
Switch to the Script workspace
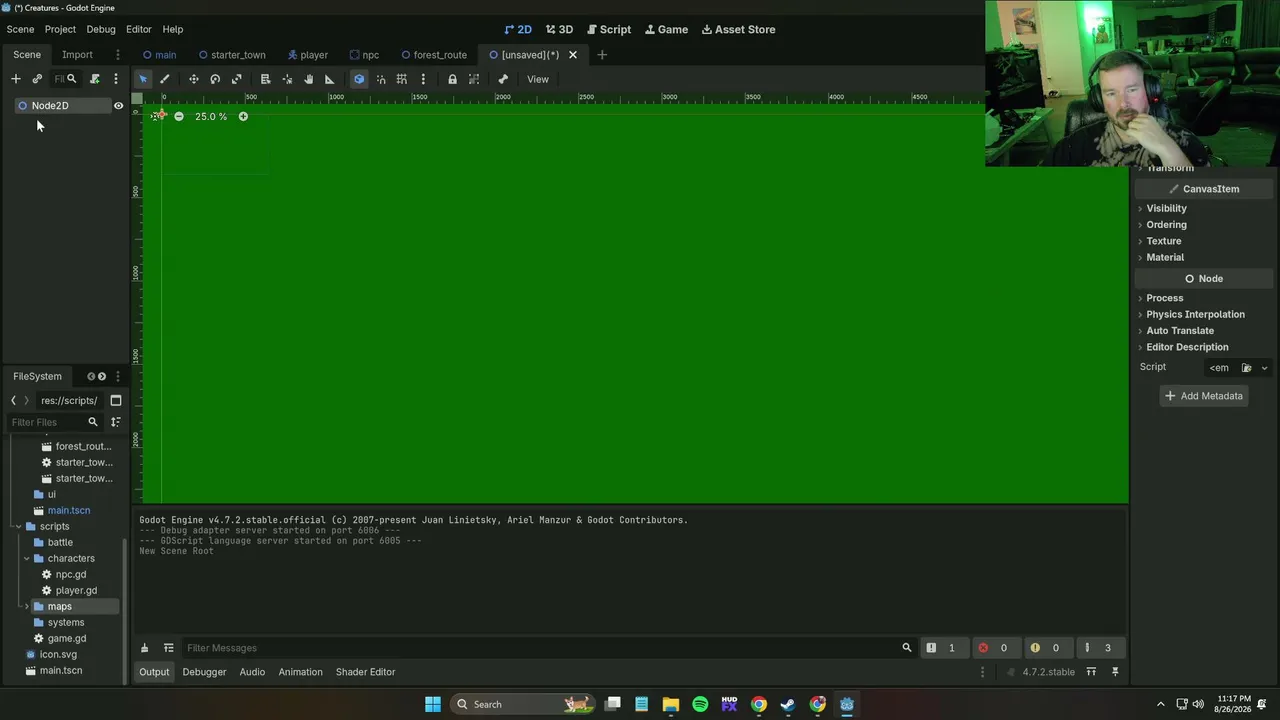pos(609,29)
